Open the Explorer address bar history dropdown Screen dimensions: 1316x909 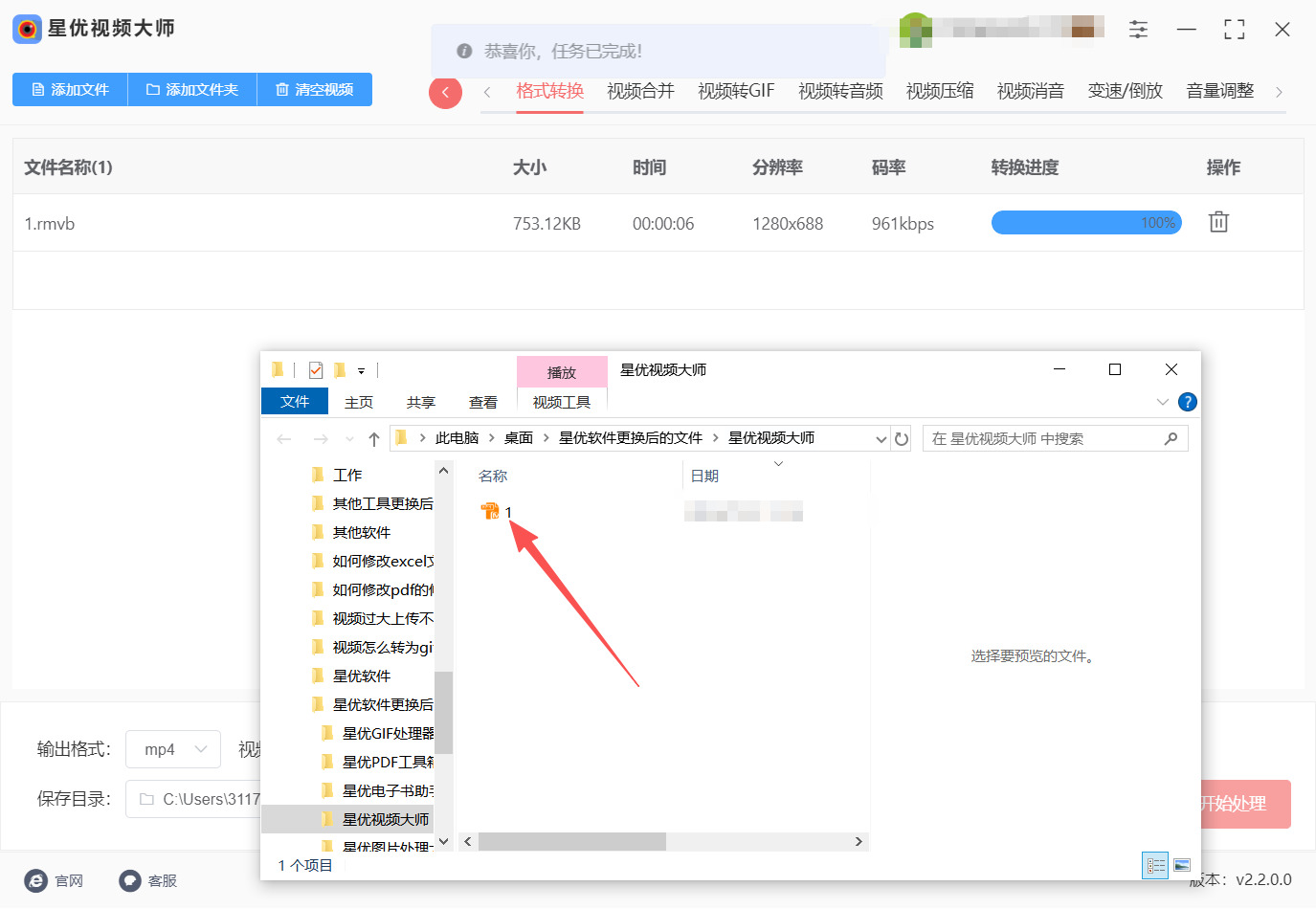click(x=881, y=438)
